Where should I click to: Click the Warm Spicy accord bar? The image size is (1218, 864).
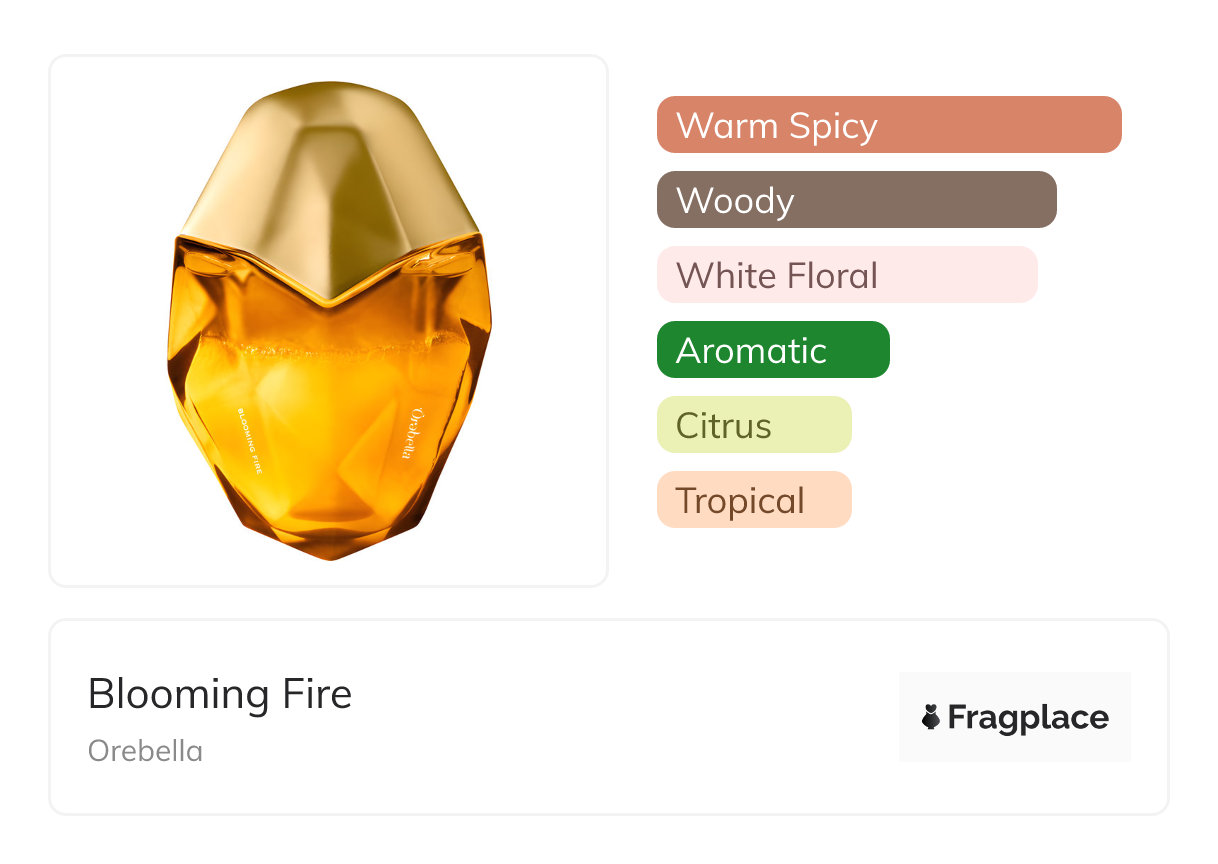(x=888, y=125)
